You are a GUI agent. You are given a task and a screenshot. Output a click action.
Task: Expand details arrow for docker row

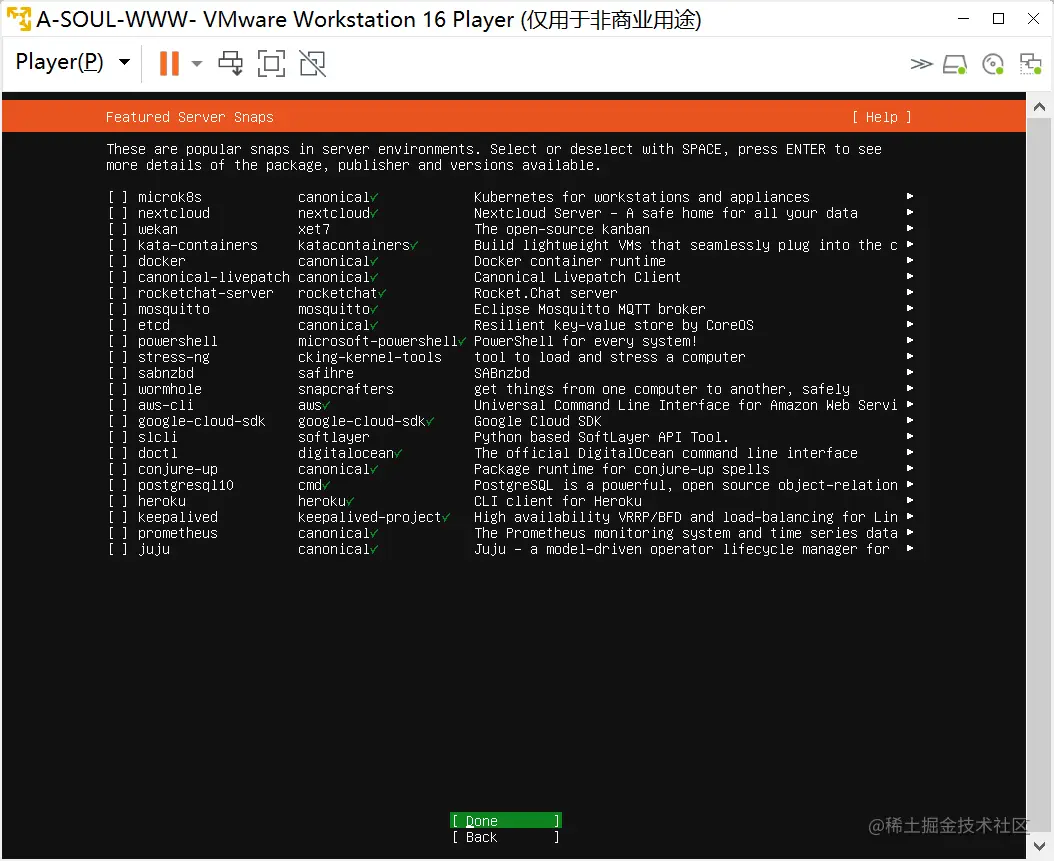(909, 260)
